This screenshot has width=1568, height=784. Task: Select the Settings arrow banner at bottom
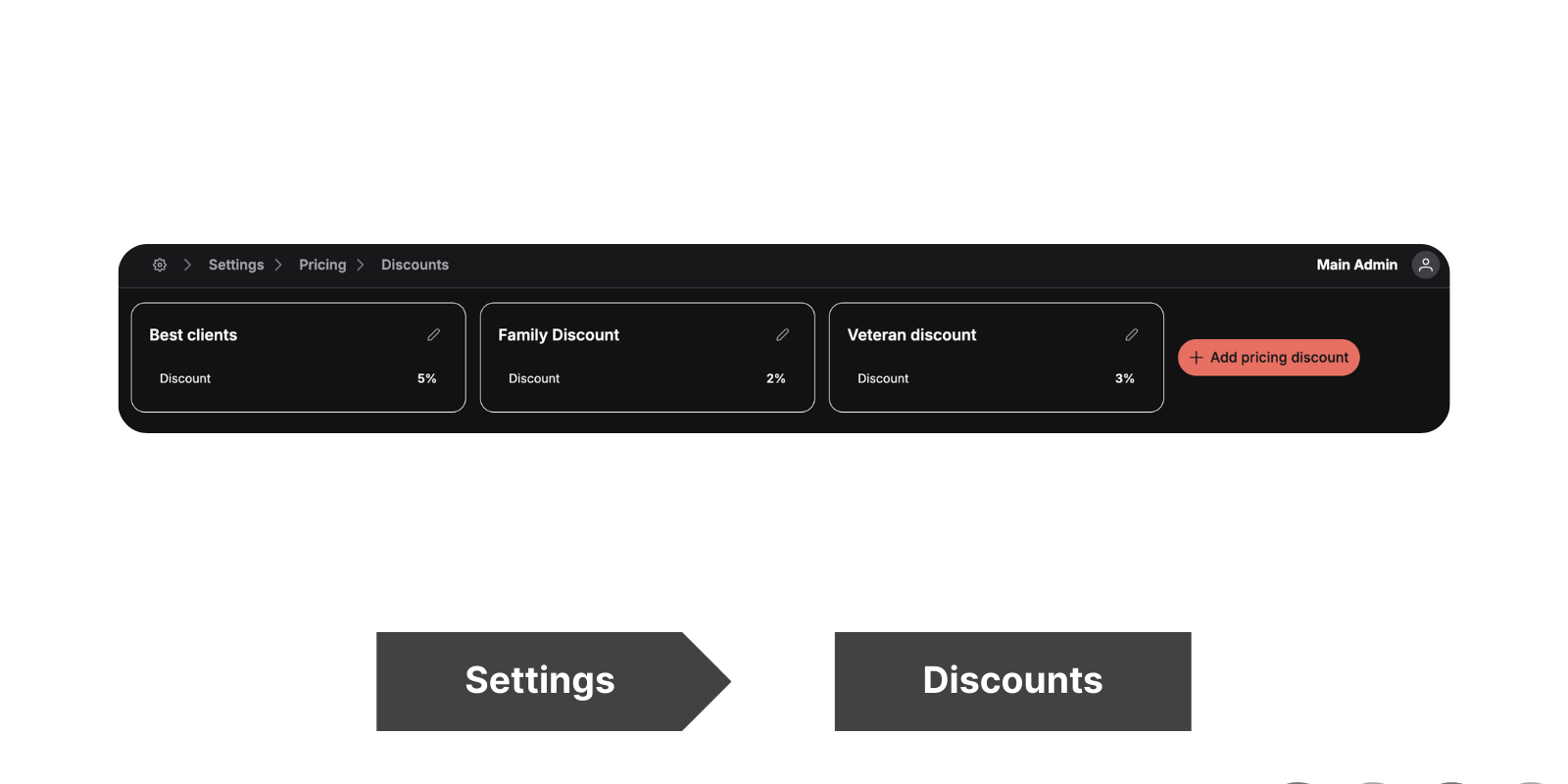[540, 680]
